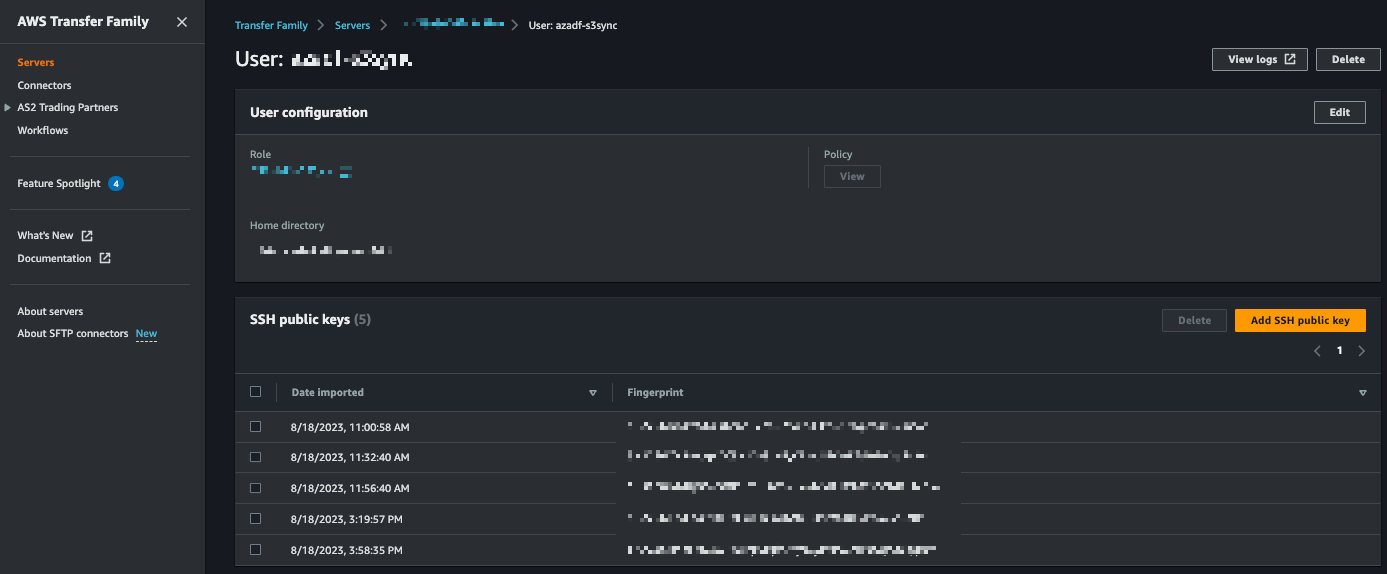Open What's New link
The width and height of the screenshot is (1387, 574).
pos(45,236)
